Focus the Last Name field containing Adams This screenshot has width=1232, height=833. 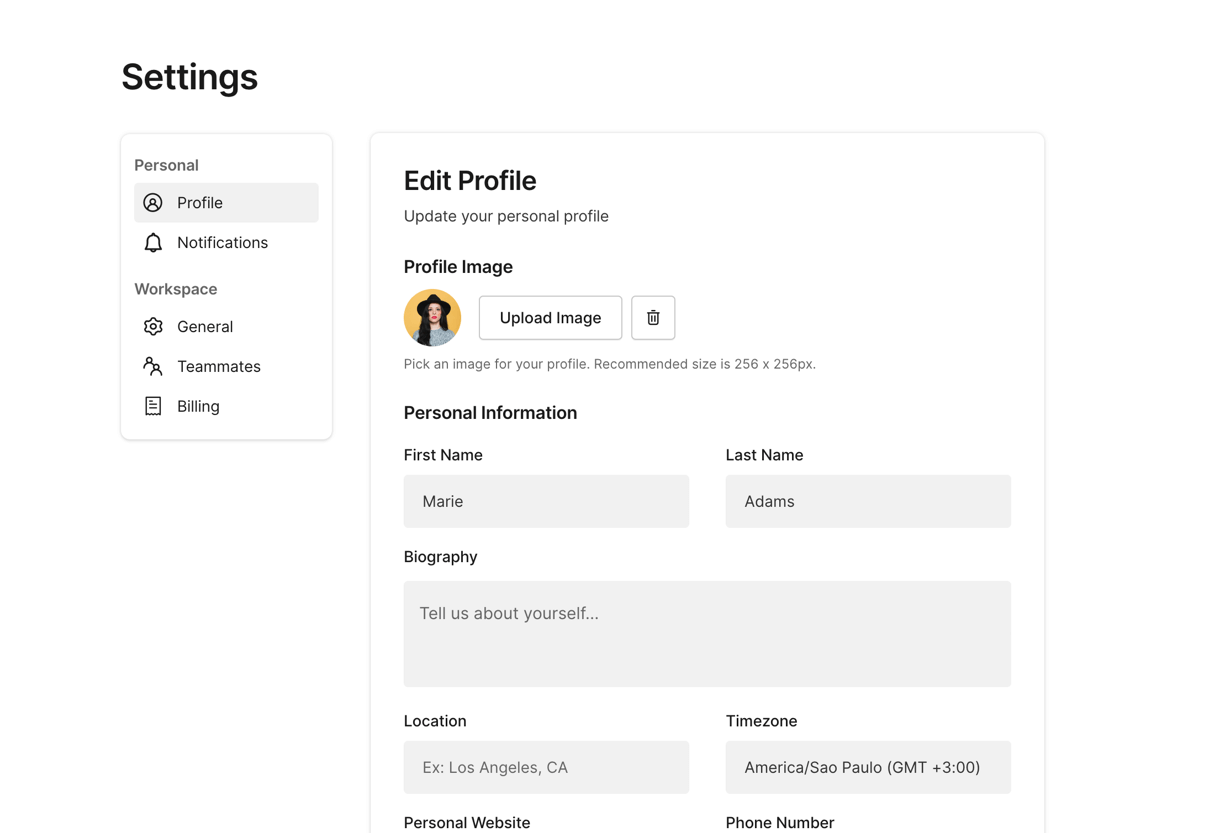pyautogui.click(x=868, y=501)
